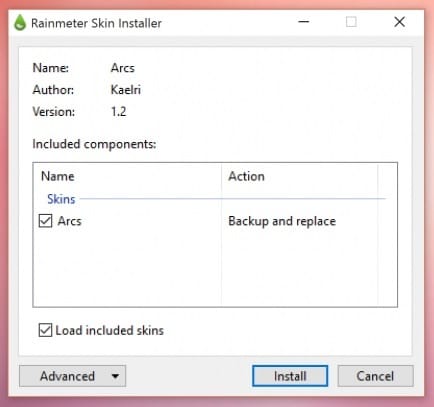
Task: Click the version value '1.2'
Action: (x=119, y=111)
